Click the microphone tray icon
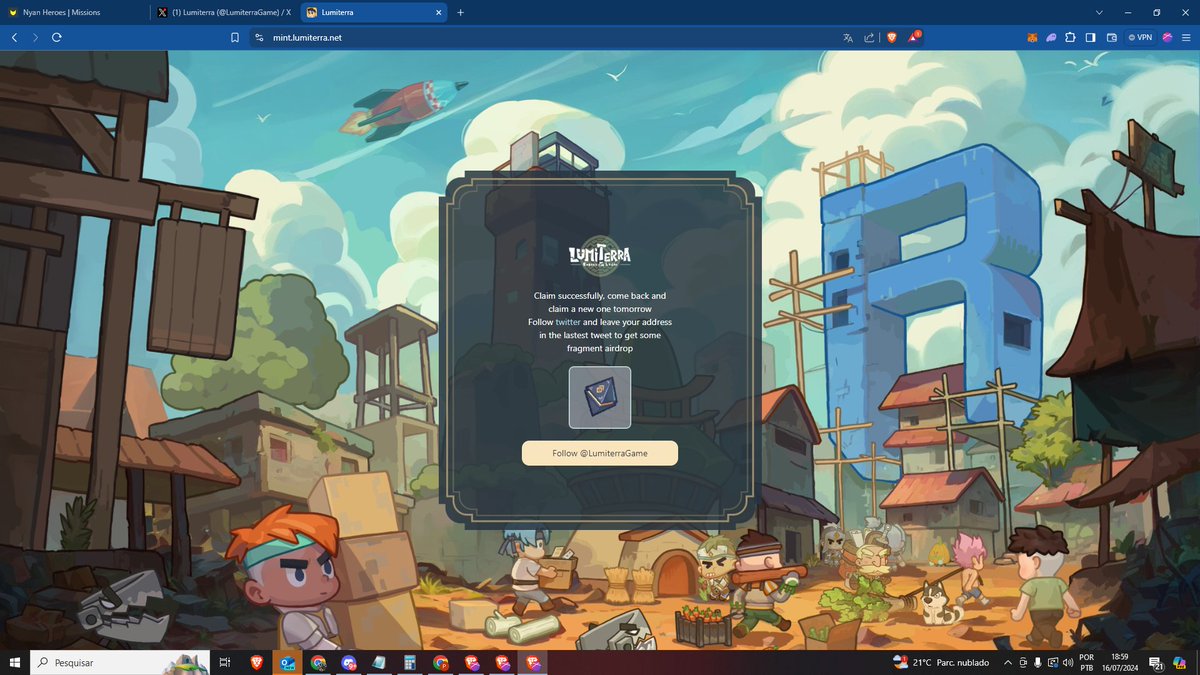Screen dimensions: 1200x675 (1038, 662)
